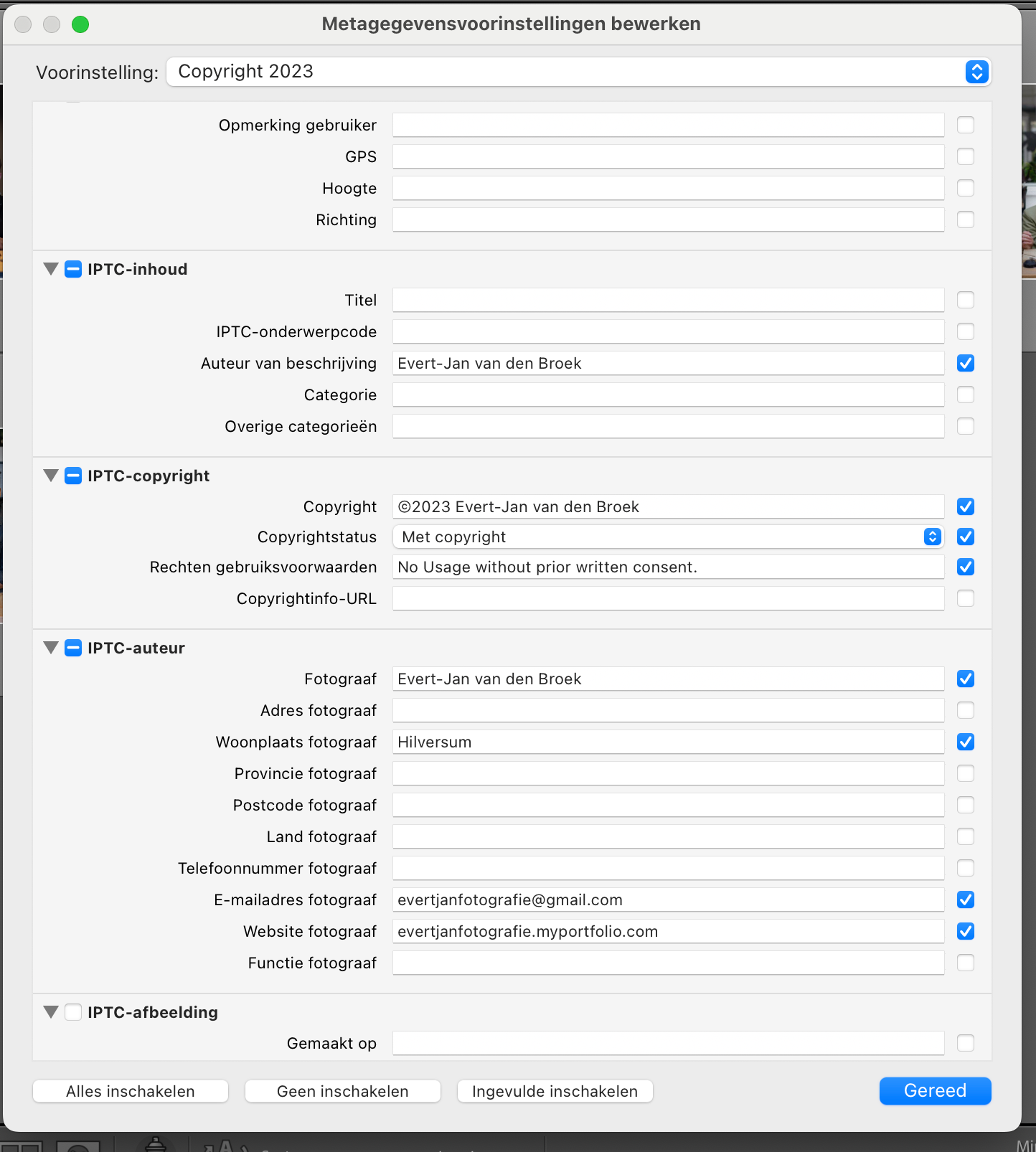
Task: Focus the Hoogte input field
Action: tap(668, 188)
